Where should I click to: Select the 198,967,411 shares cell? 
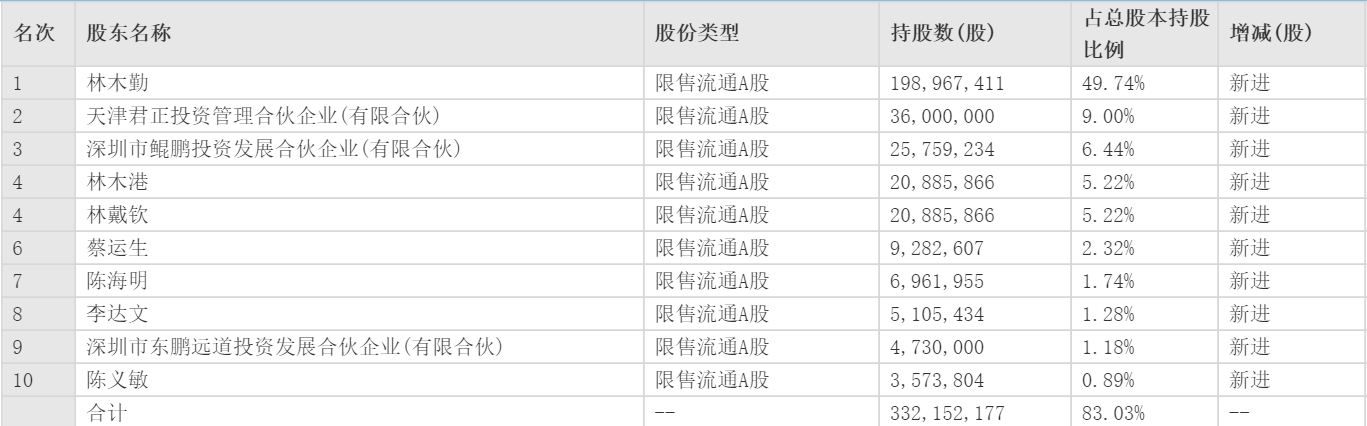(946, 84)
